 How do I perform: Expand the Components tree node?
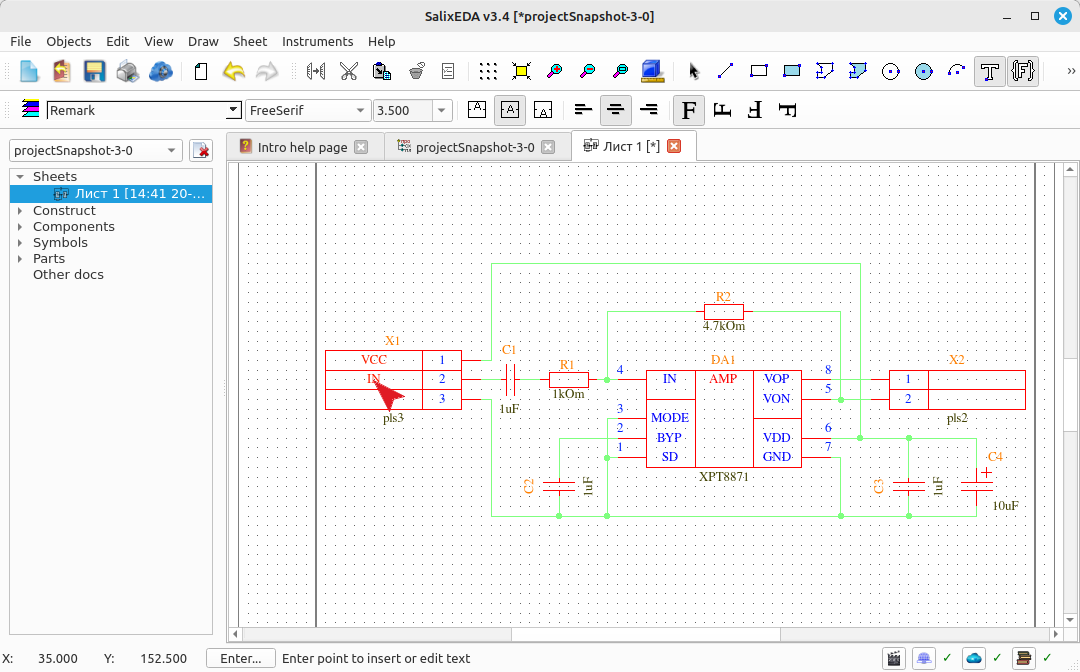pos(20,227)
